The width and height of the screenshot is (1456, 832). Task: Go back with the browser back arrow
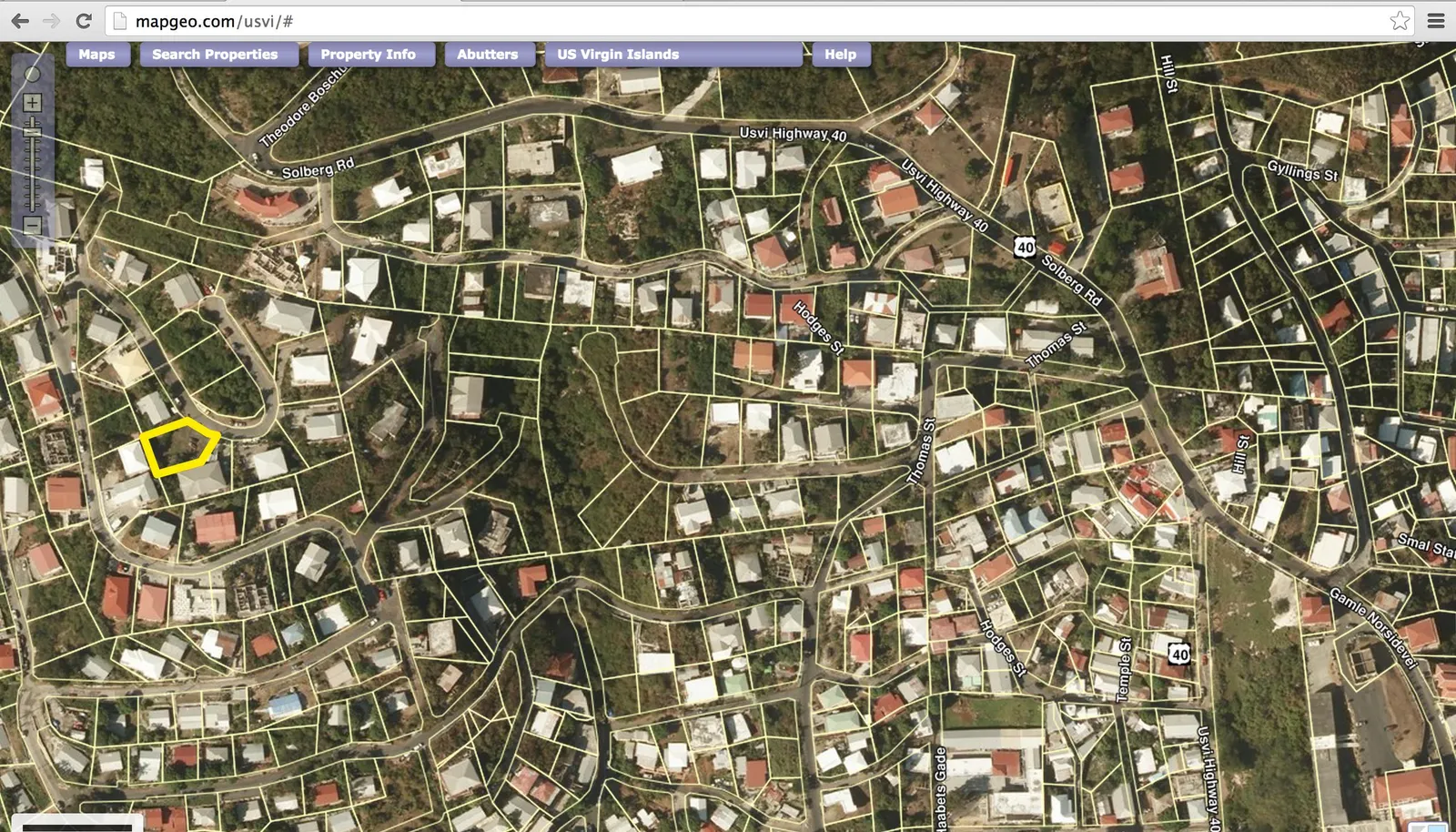[x=20, y=21]
